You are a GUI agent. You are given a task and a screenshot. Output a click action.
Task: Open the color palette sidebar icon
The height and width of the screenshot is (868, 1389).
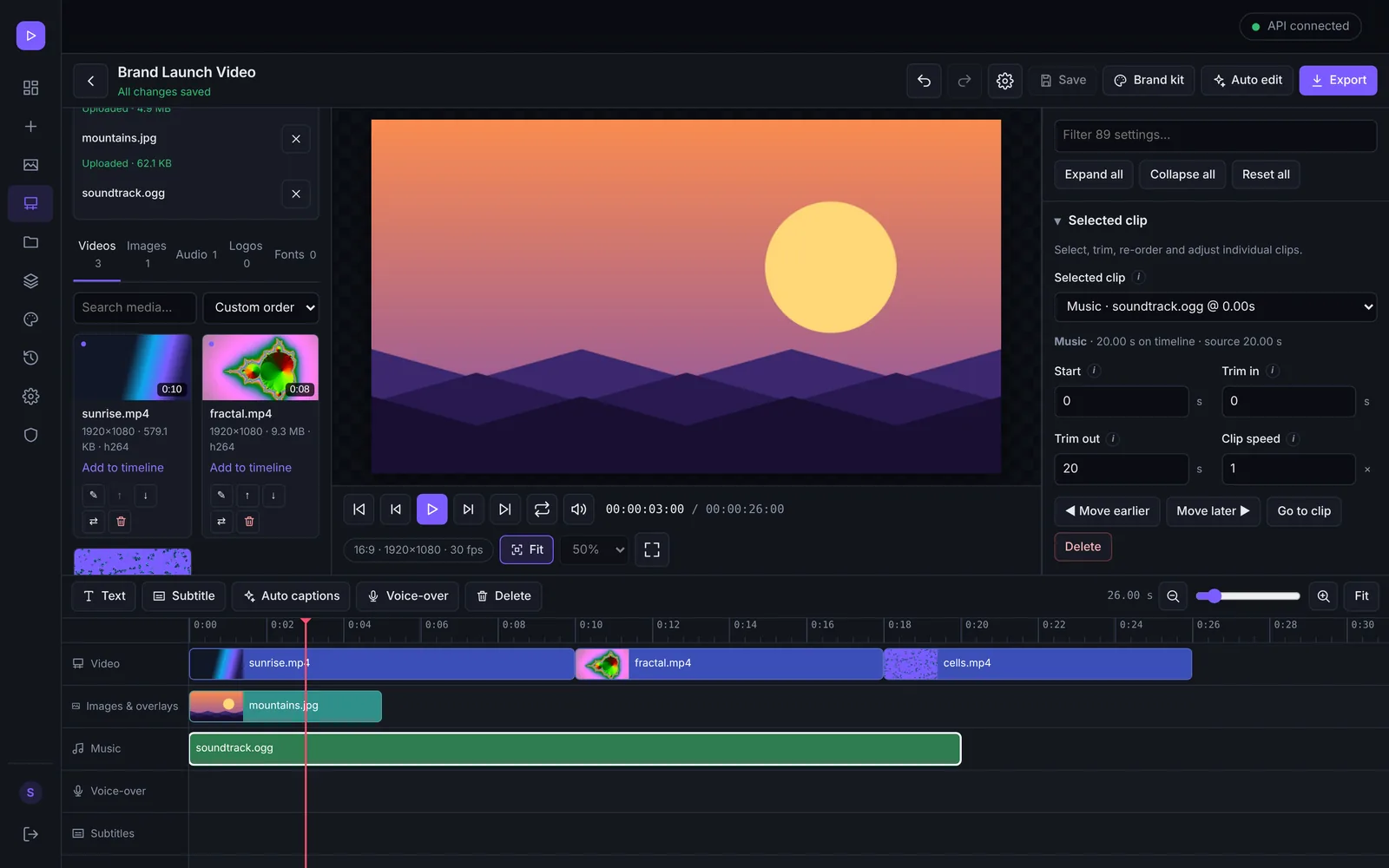click(x=30, y=319)
